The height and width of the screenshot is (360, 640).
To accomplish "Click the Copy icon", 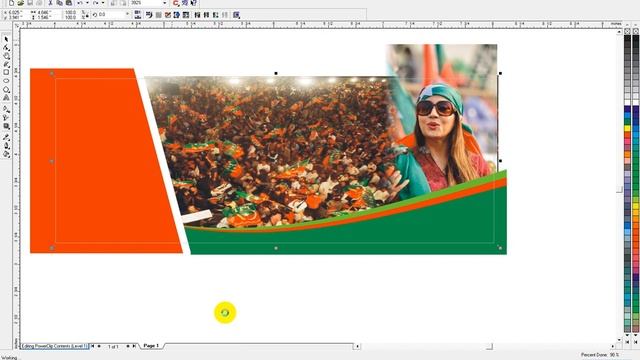I will [x=60, y=3].
